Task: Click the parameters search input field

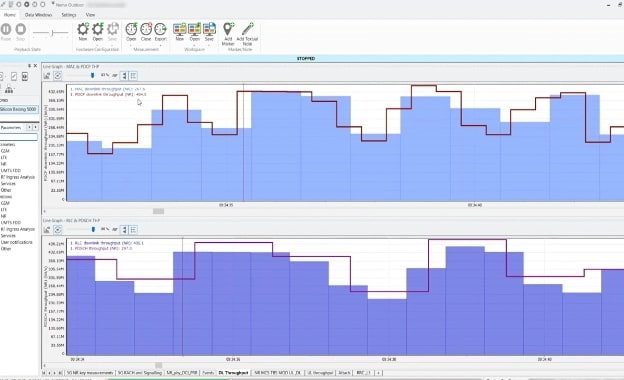Action: click(19, 137)
